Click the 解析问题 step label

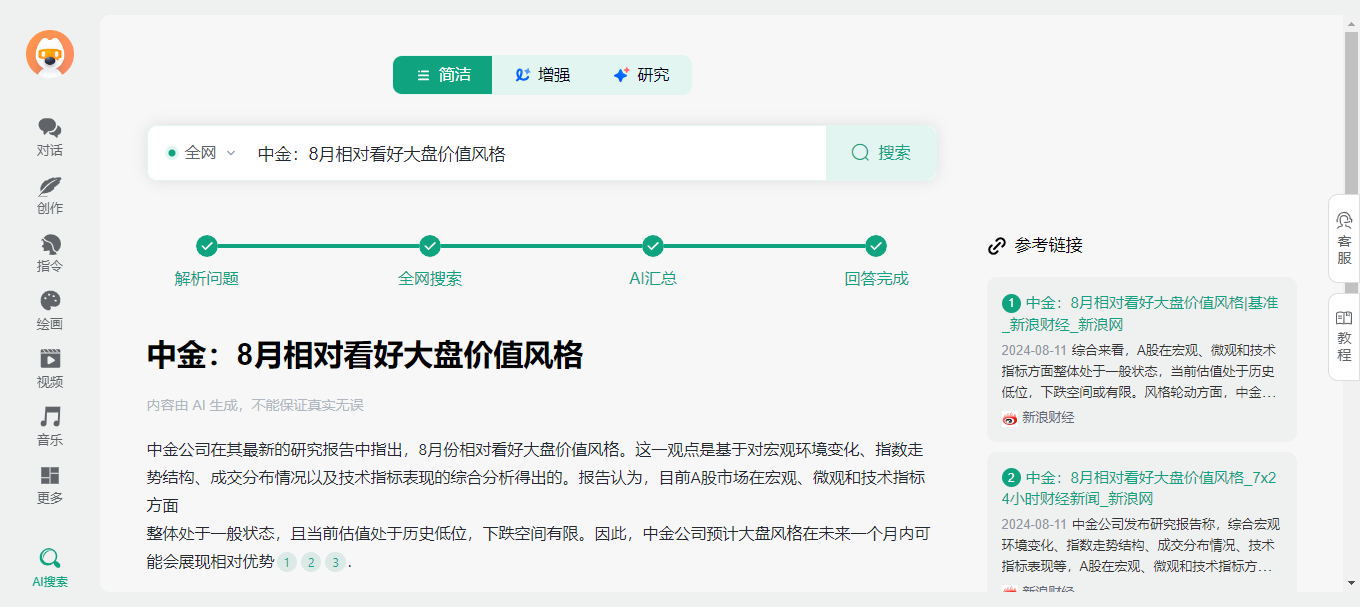pyautogui.click(x=207, y=279)
